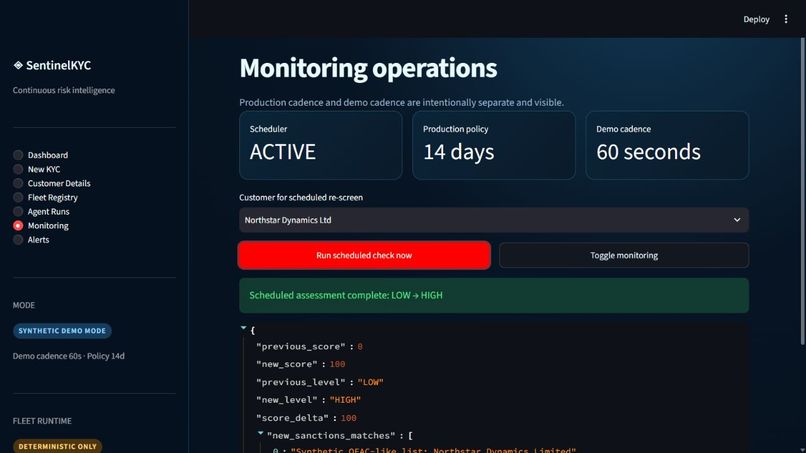Select the Customer Details radio option
The image size is (806, 453).
point(18,183)
